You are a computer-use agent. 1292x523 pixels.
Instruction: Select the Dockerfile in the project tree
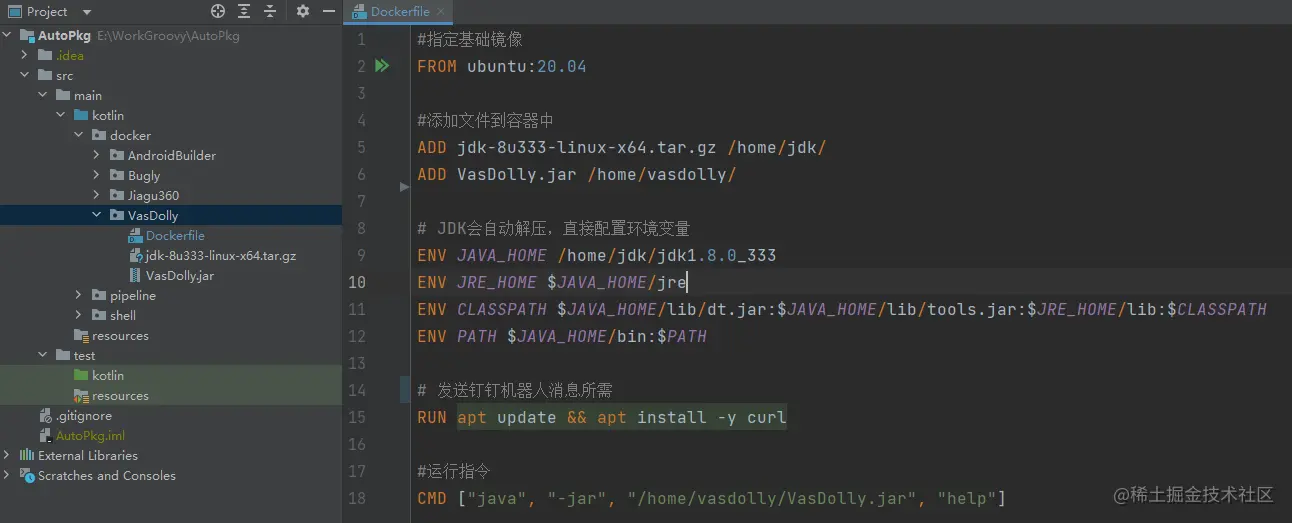pyautogui.click(x=175, y=236)
